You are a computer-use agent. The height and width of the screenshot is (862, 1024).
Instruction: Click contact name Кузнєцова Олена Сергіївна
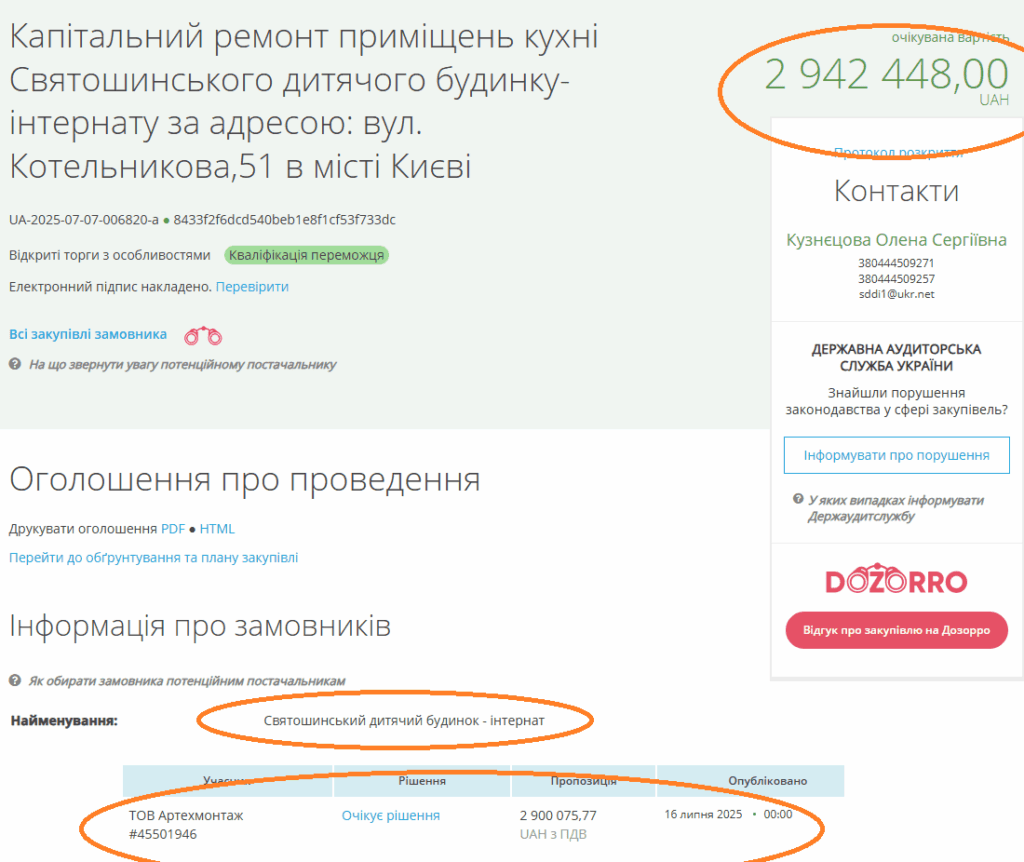[x=896, y=240]
